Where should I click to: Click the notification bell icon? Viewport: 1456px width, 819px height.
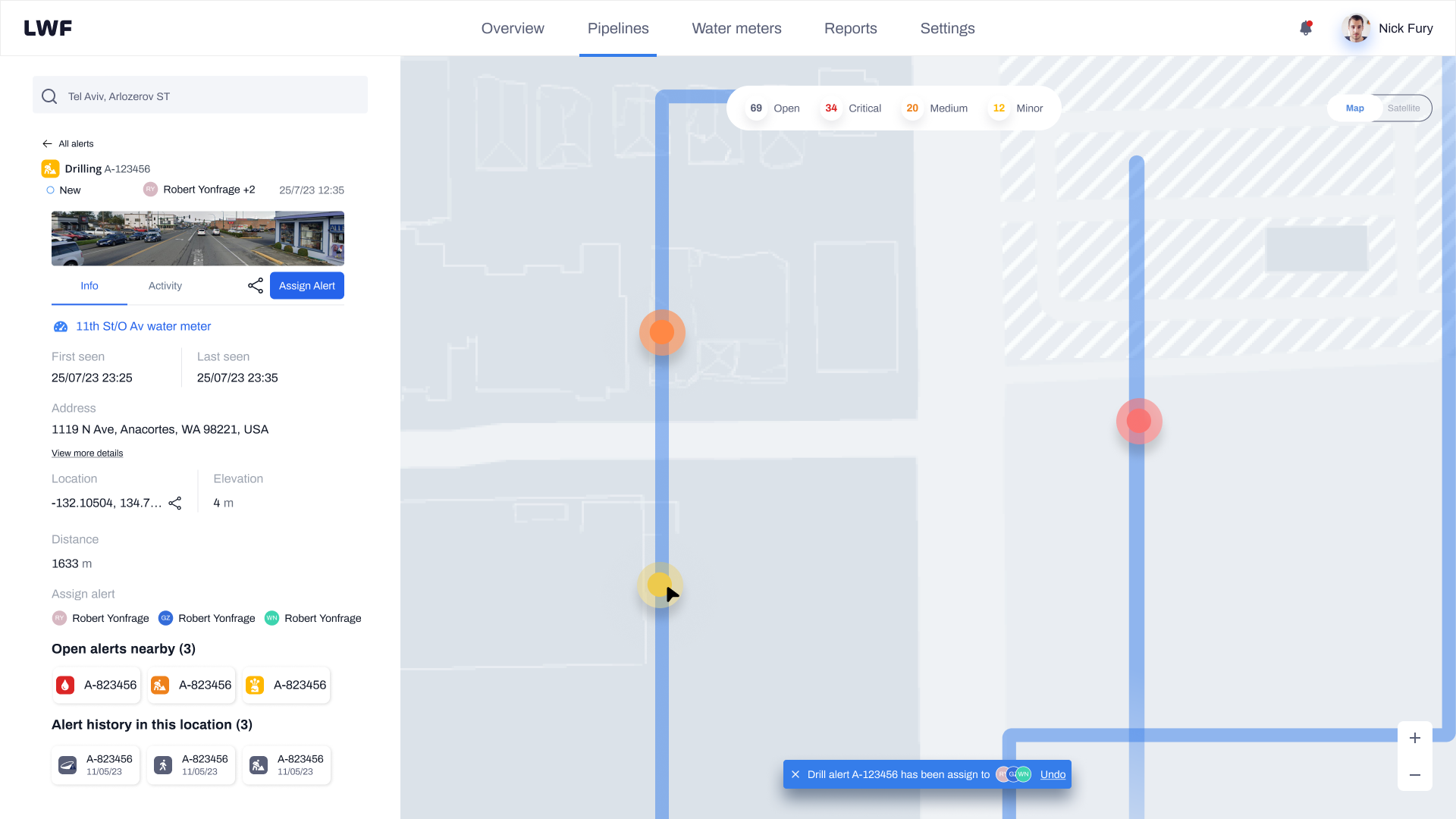pos(1305,28)
